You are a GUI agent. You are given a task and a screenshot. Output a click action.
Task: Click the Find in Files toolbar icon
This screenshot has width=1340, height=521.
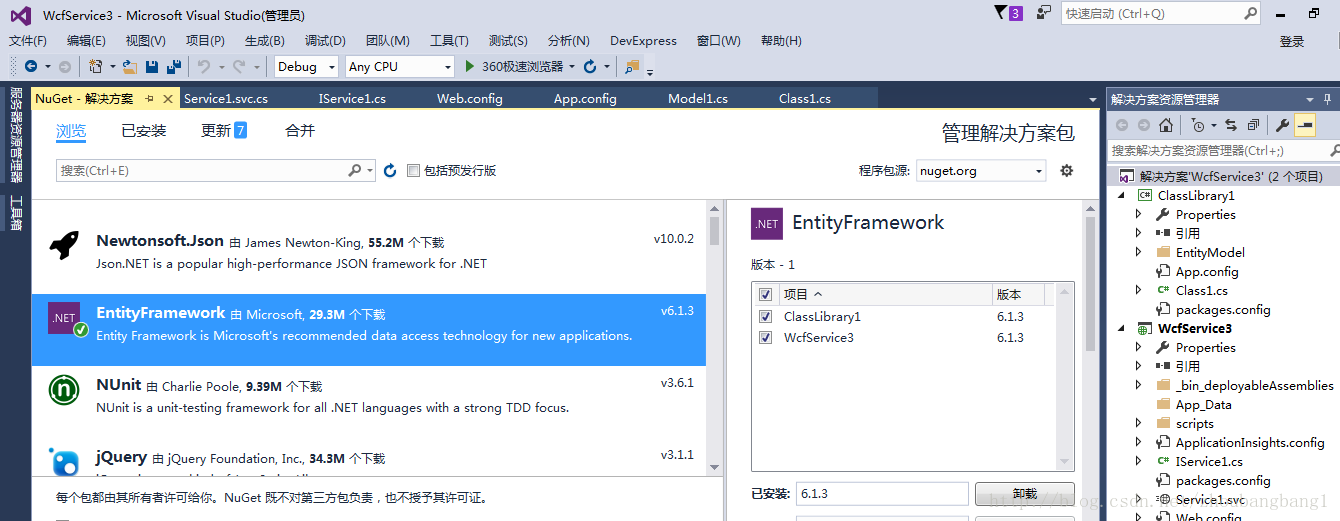(x=632, y=67)
